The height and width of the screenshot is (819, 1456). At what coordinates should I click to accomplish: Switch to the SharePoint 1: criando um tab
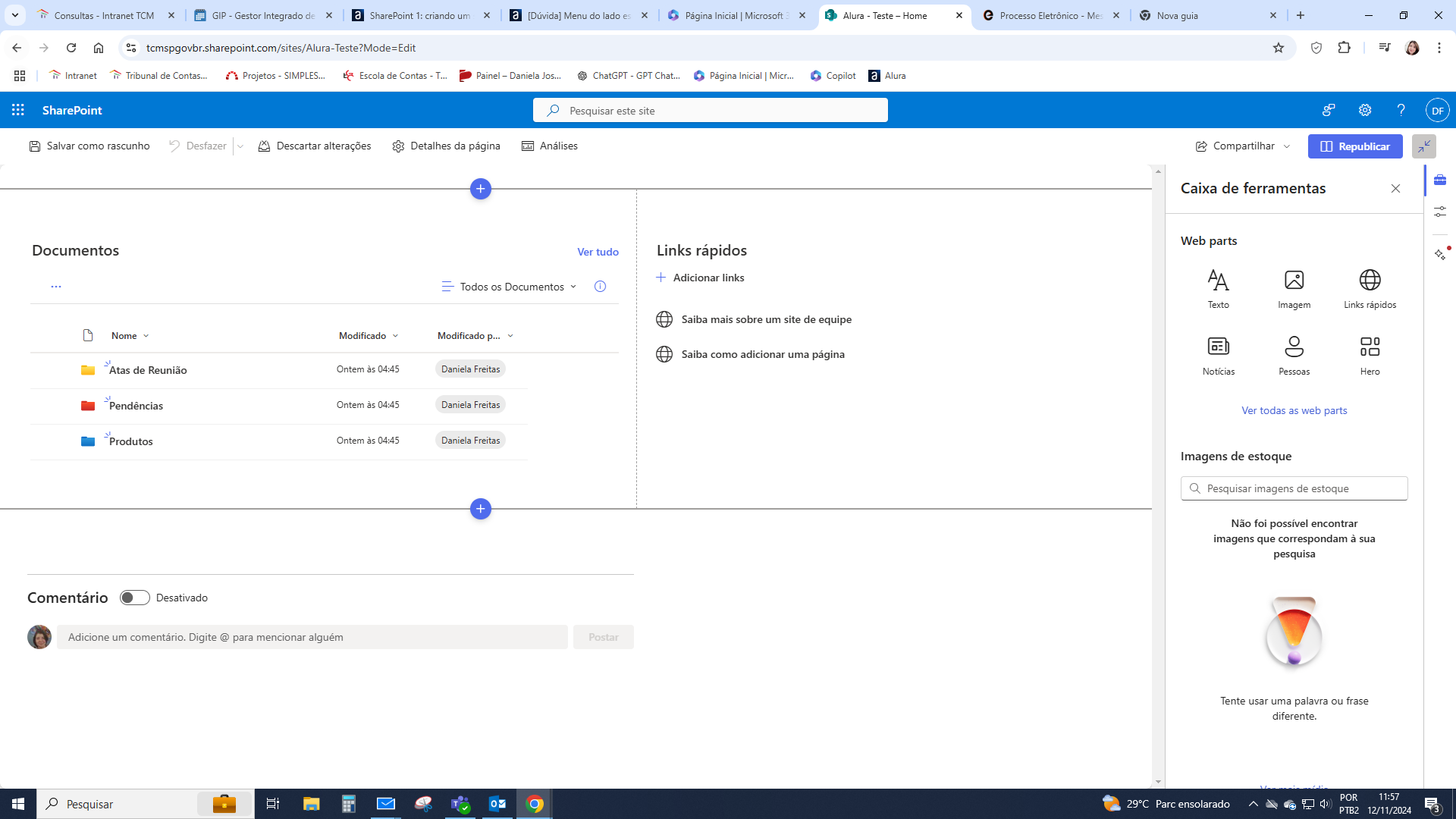click(x=422, y=15)
